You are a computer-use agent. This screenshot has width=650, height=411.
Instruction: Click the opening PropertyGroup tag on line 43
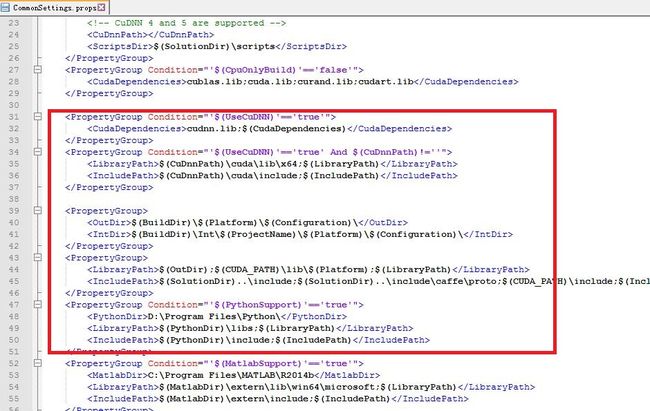point(106,258)
